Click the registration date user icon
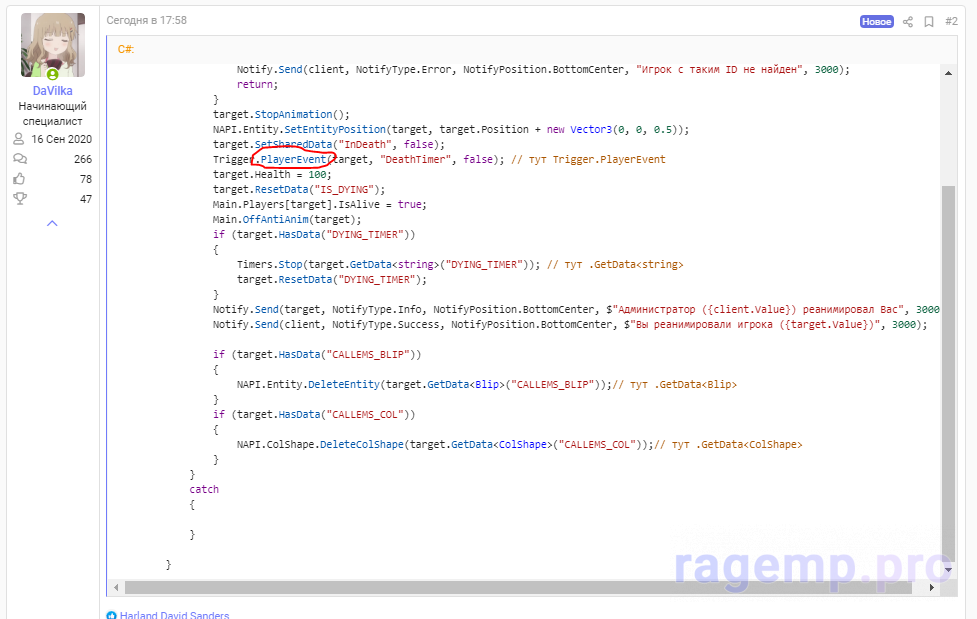This screenshot has width=977, height=619. pos(19,139)
